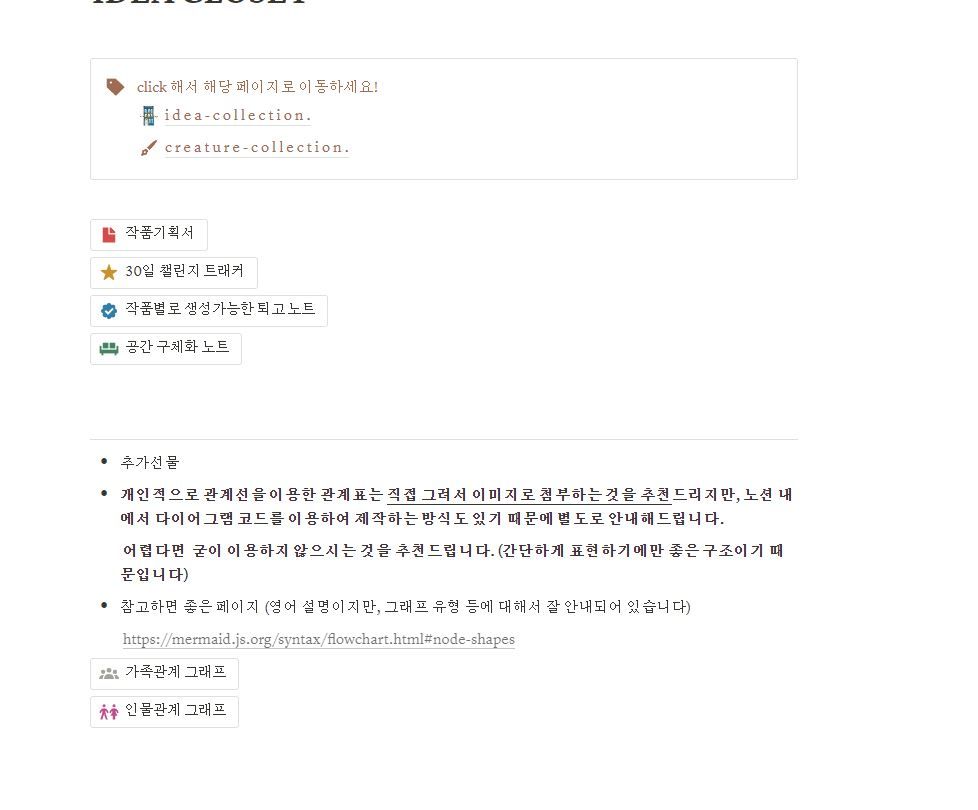
Task: Click the callout text 'click 해서 해당 페이지로 이동하세요!'
Action: (x=257, y=87)
